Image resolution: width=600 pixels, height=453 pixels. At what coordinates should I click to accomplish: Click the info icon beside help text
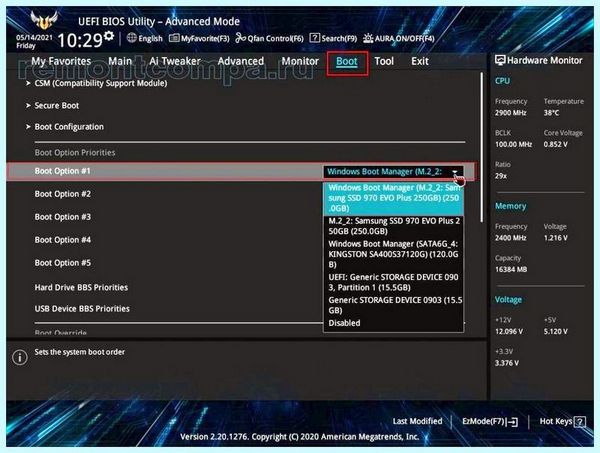tap(20, 357)
